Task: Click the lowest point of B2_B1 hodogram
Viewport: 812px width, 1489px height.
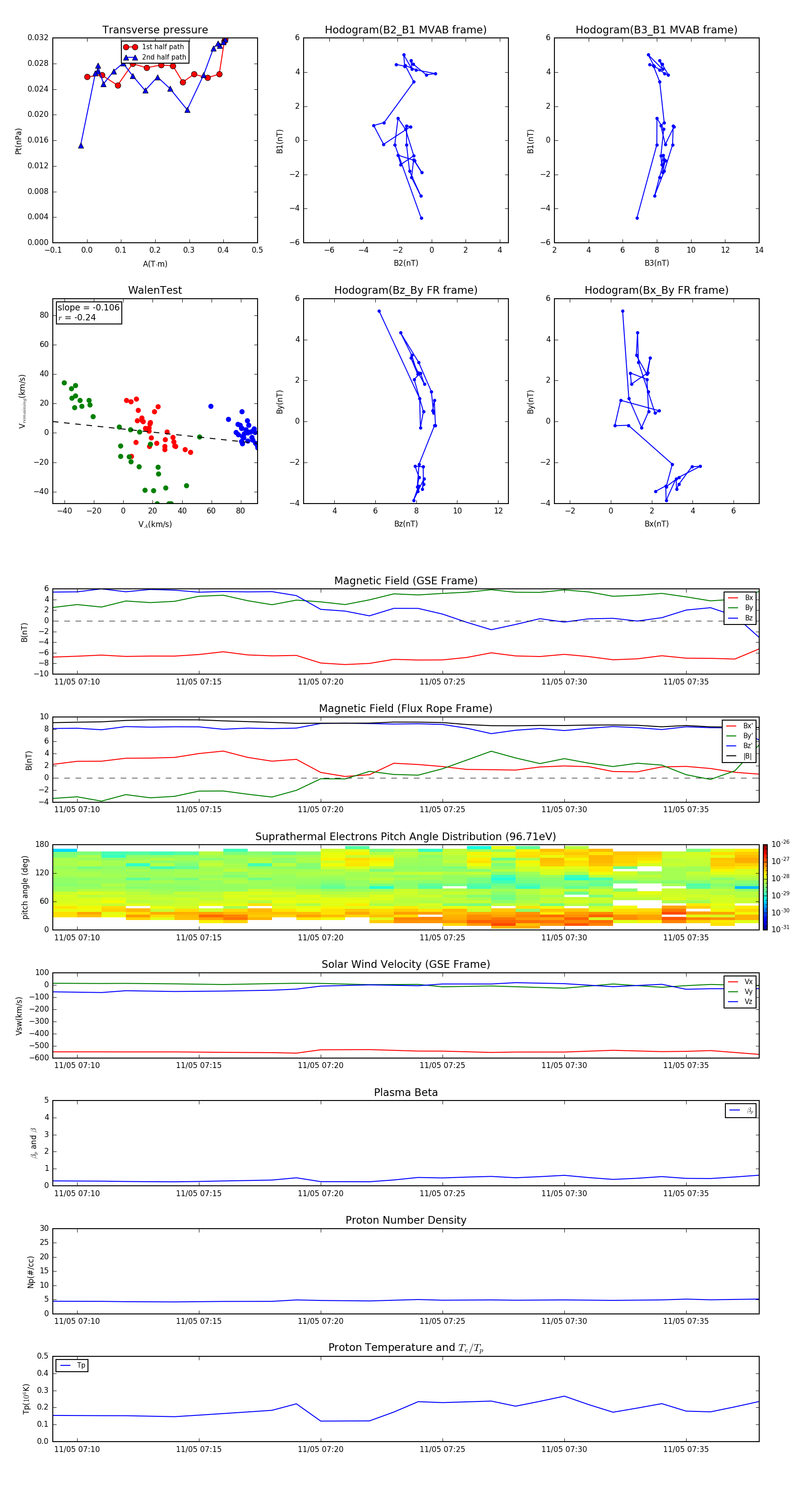Action: point(421,218)
